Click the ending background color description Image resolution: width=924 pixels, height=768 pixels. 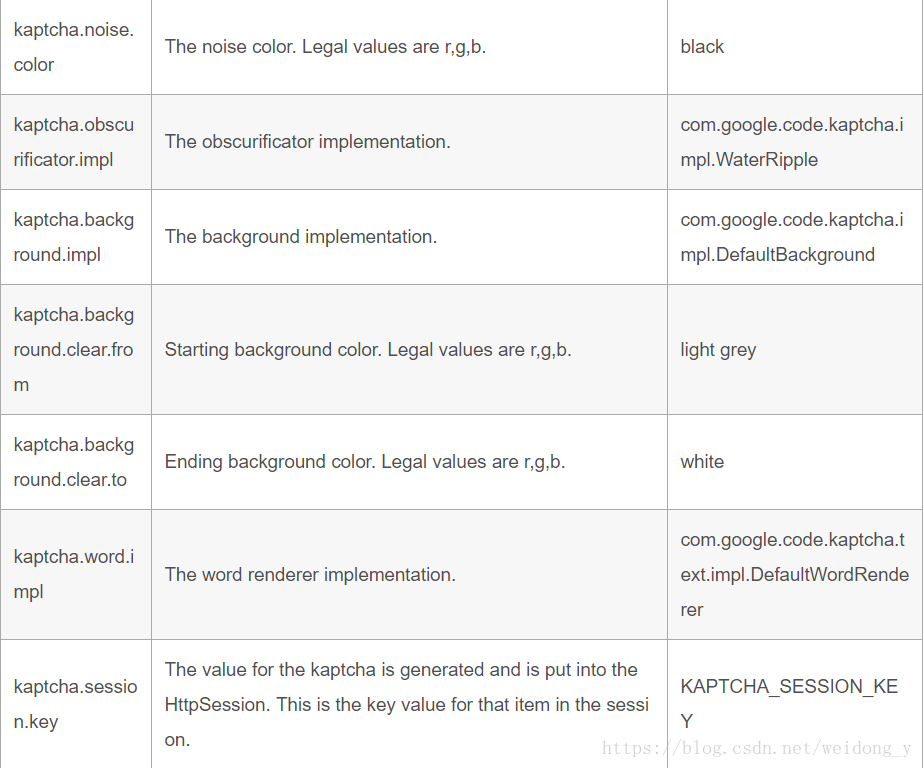point(365,462)
